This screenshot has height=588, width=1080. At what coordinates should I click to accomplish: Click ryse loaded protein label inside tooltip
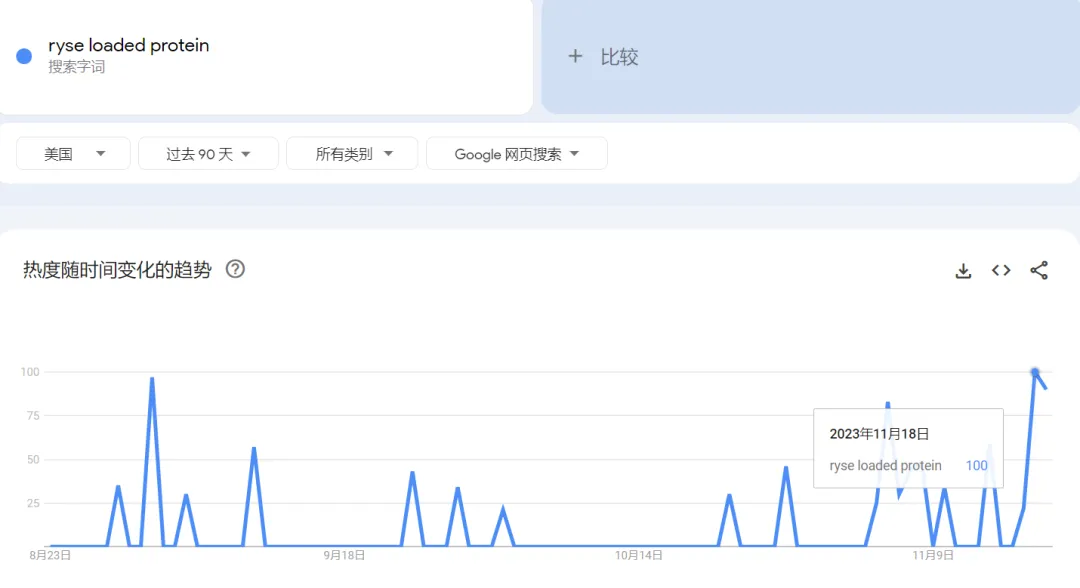(885, 465)
